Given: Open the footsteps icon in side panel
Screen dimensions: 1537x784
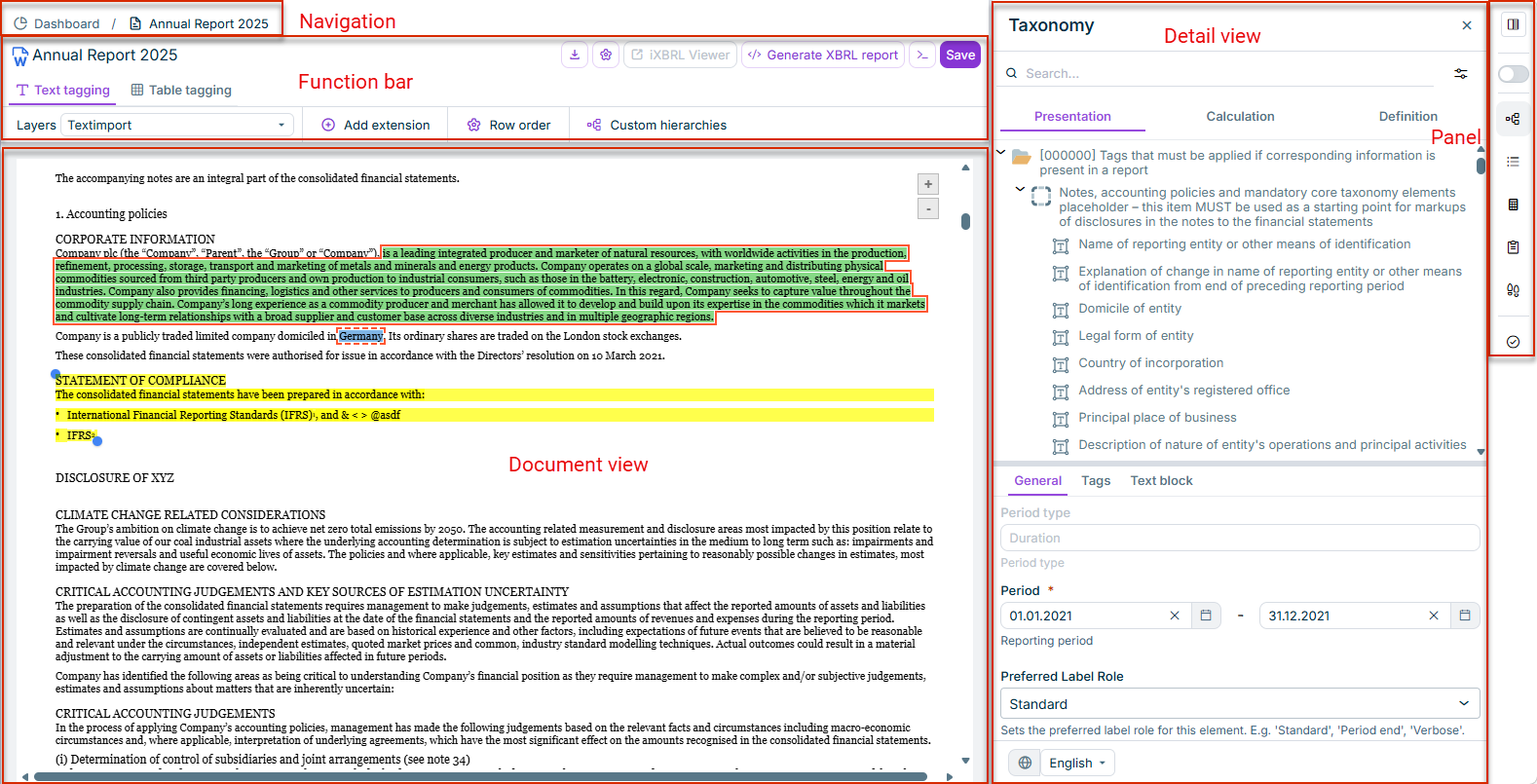Looking at the screenshot, I should (x=1513, y=290).
